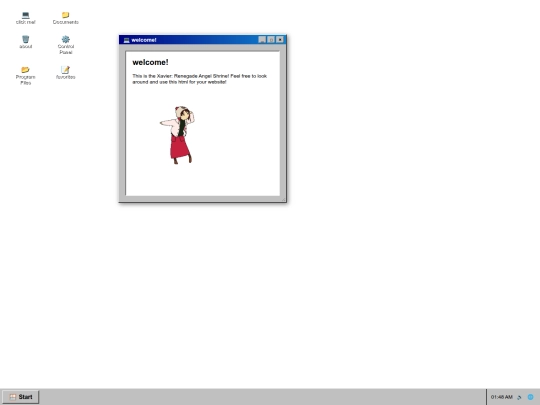The image size is (540, 405).
Task: Minimize the welcome! window
Action: point(262,40)
